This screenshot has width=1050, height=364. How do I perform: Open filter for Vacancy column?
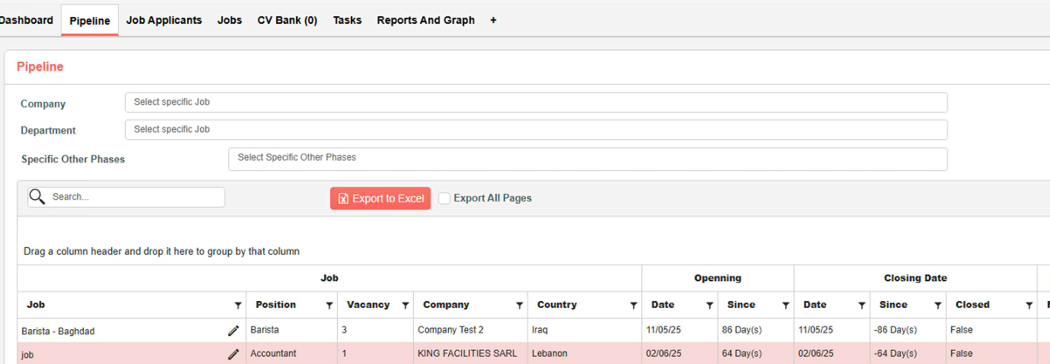point(405,305)
